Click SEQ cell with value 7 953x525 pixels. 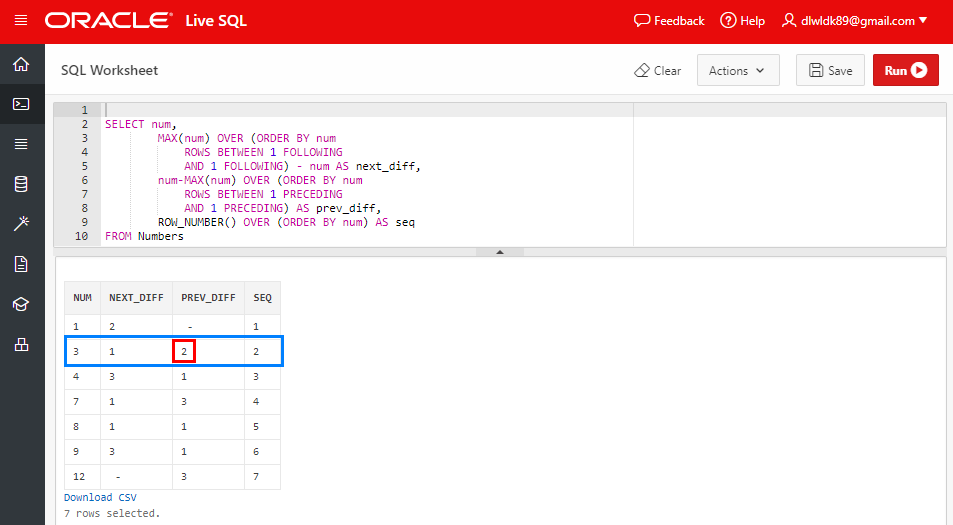[x=263, y=476]
